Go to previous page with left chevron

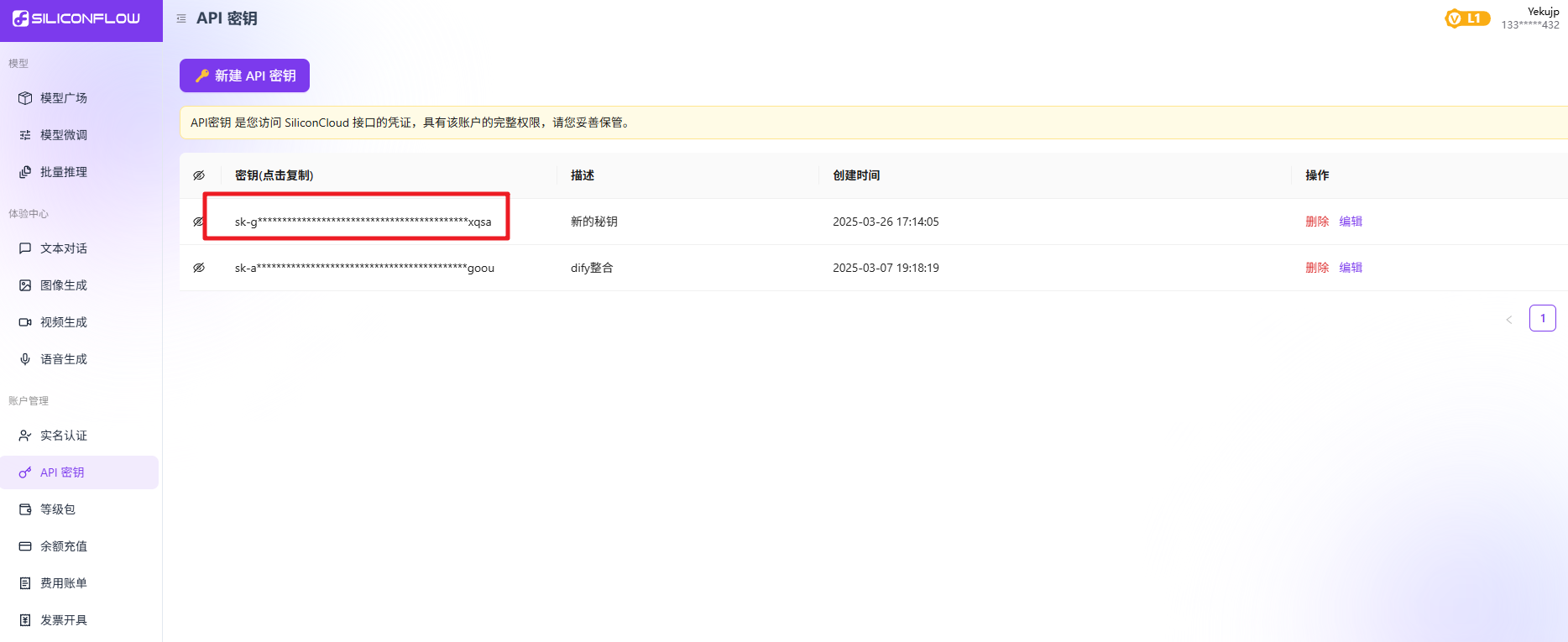click(1508, 319)
